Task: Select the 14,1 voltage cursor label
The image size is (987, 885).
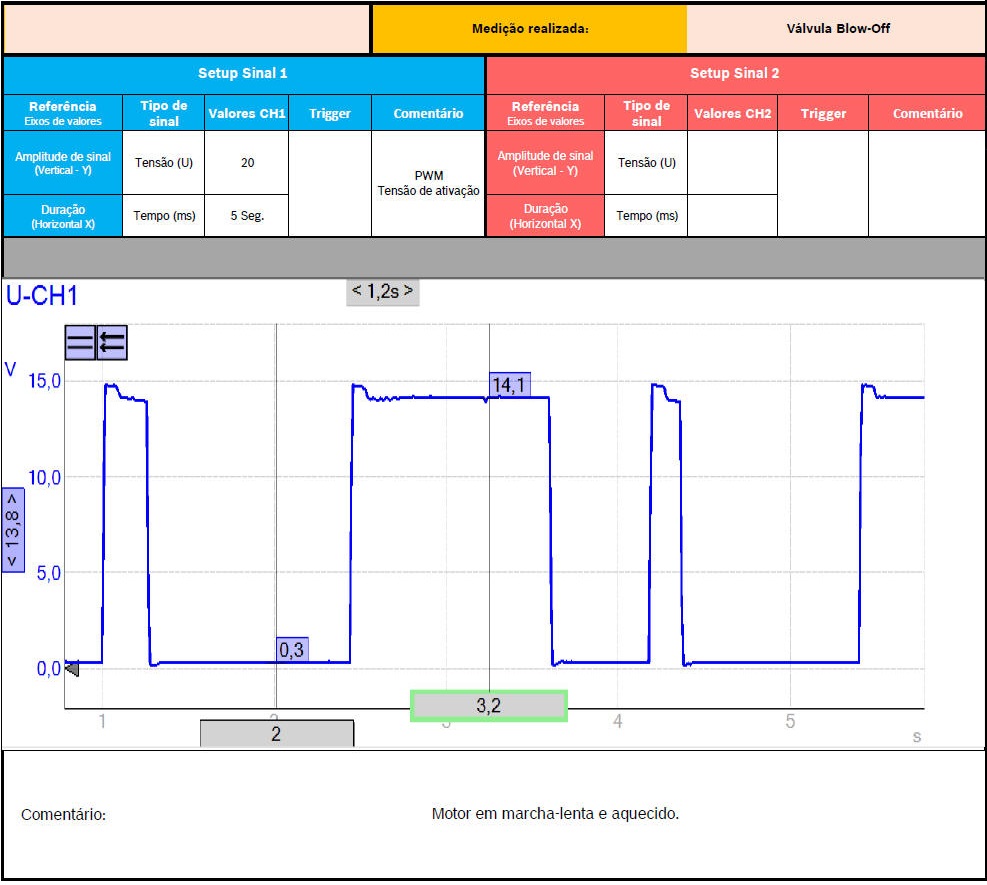Action: tap(510, 384)
